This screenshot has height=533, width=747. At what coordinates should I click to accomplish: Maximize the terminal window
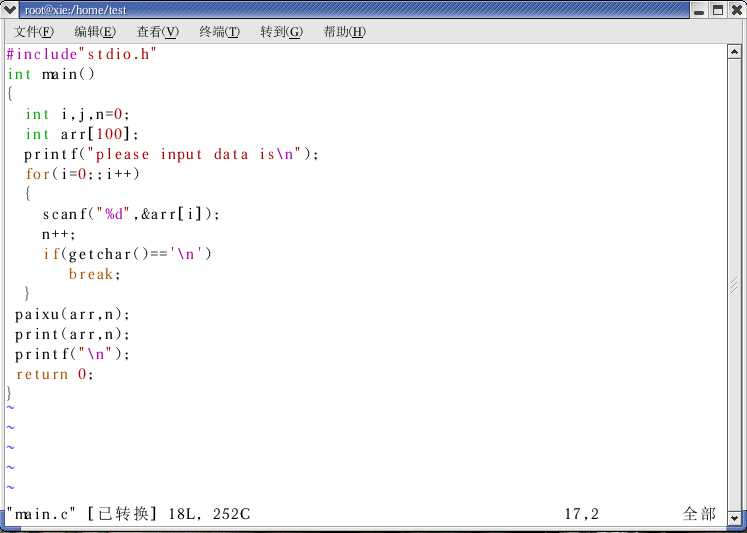point(717,10)
